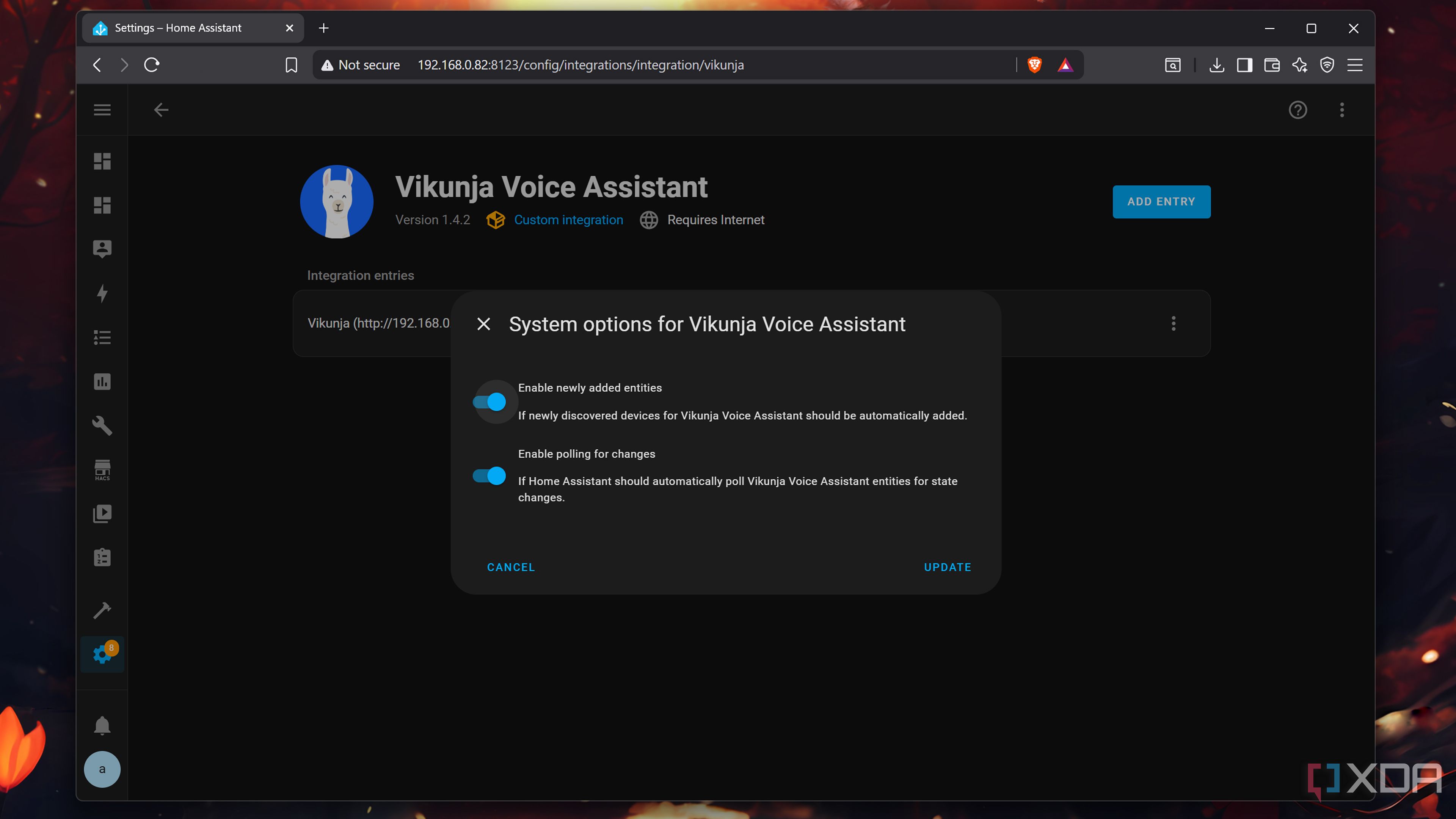1456x819 pixels.
Task: Click the browser address bar URL
Action: pos(581,65)
